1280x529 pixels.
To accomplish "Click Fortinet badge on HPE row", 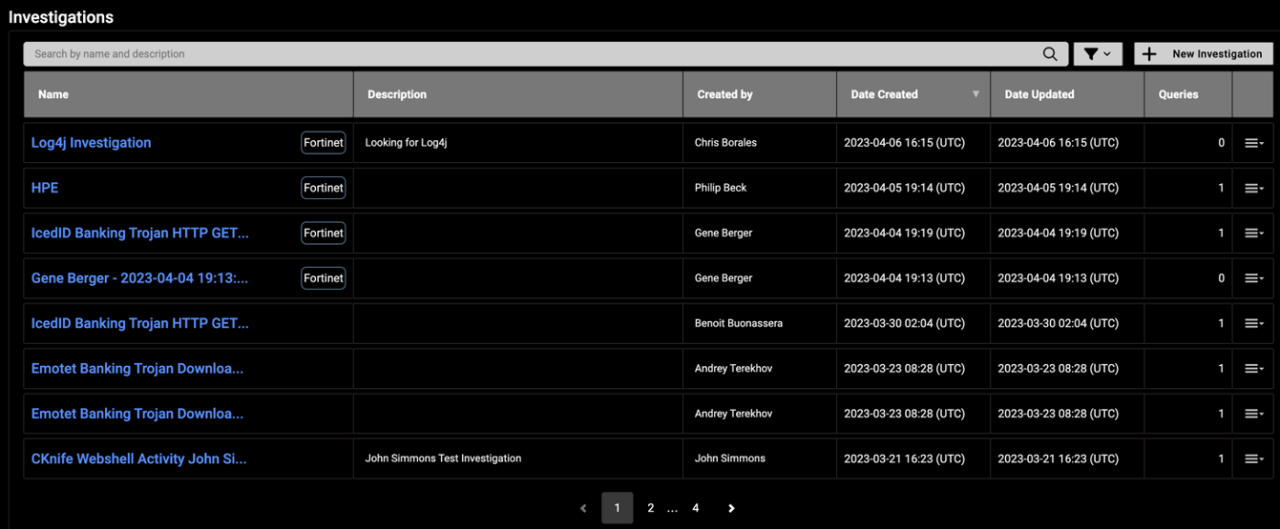I will [323, 188].
